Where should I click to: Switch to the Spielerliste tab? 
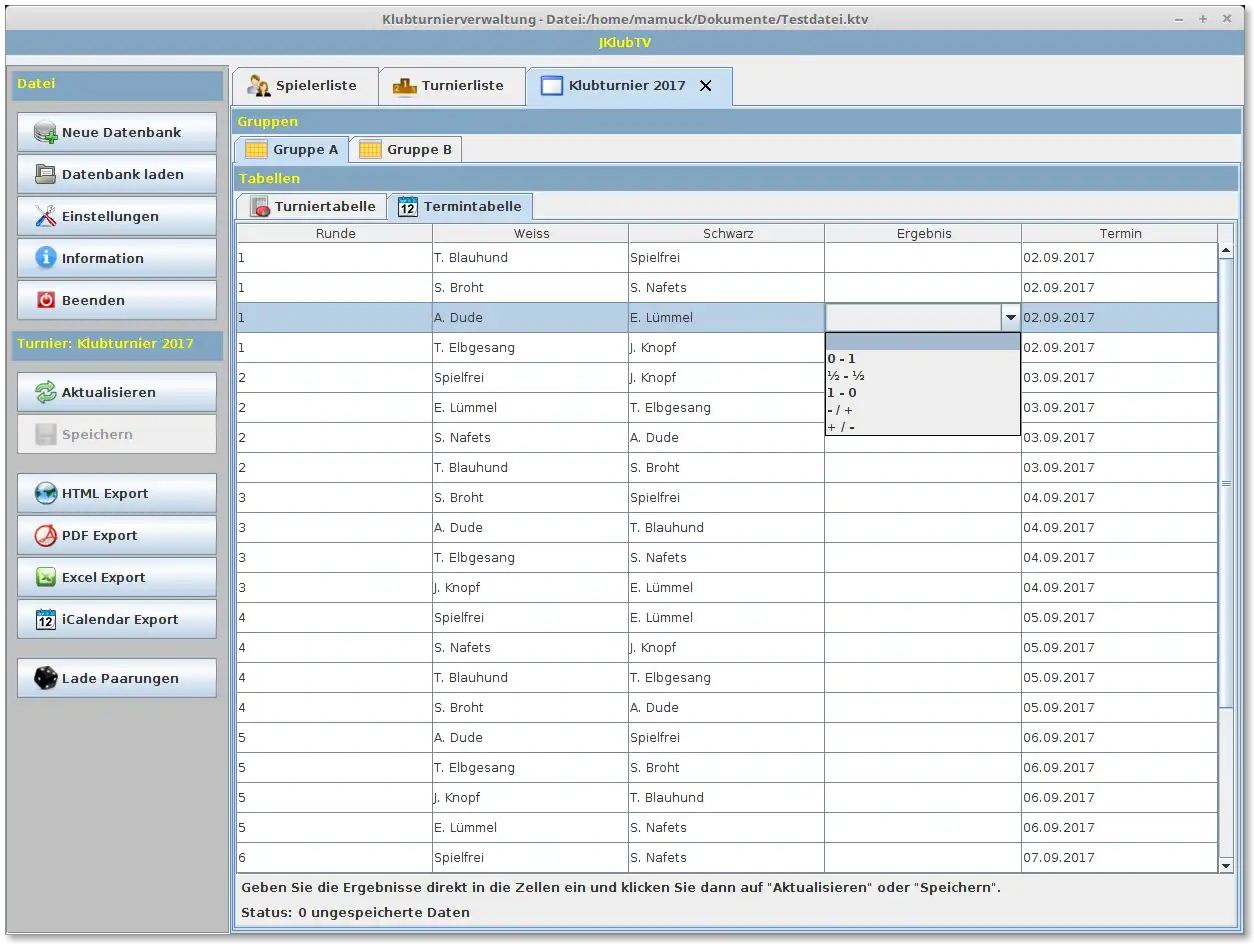(304, 86)
